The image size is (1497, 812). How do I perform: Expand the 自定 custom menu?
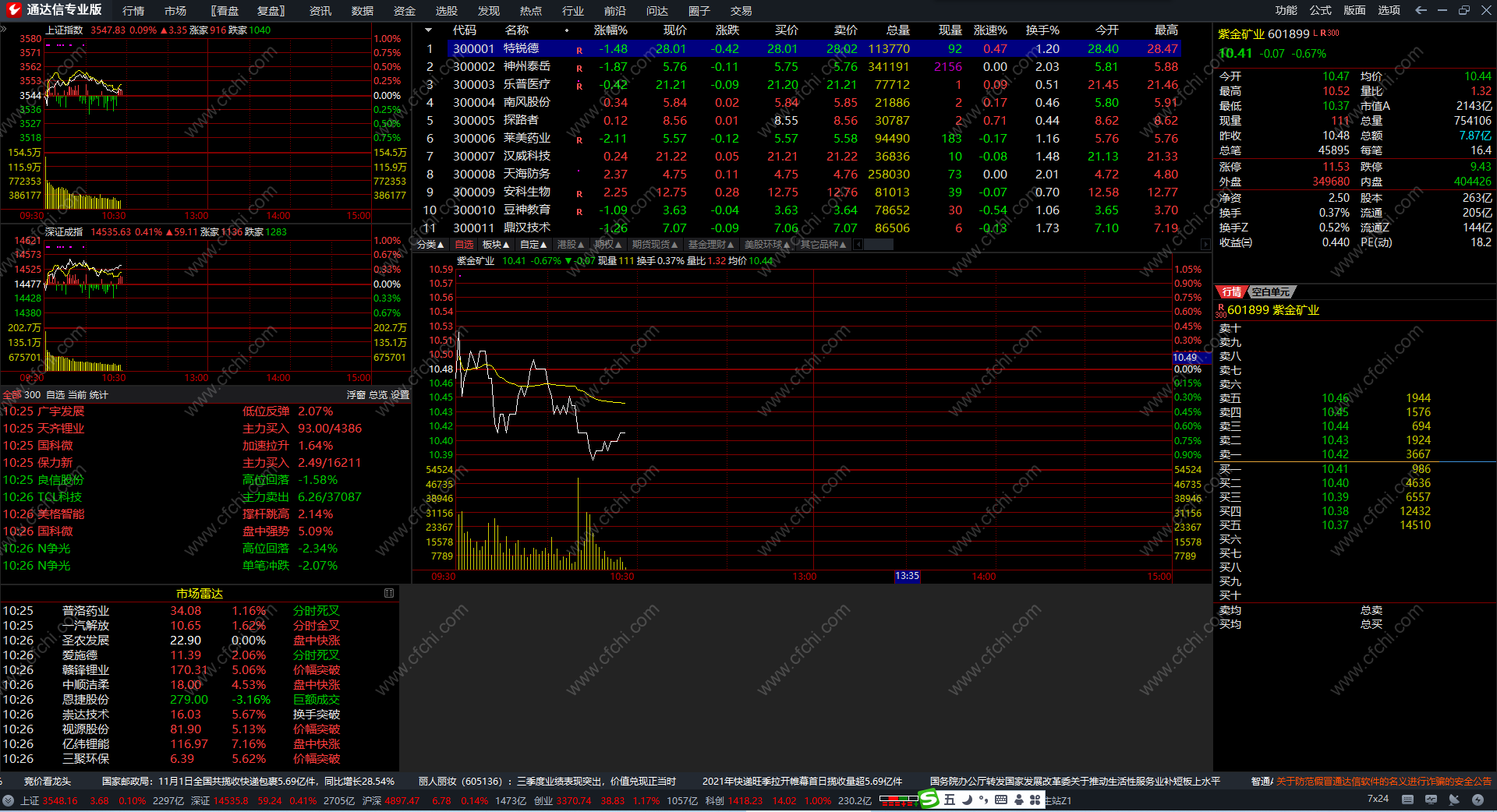533,245
